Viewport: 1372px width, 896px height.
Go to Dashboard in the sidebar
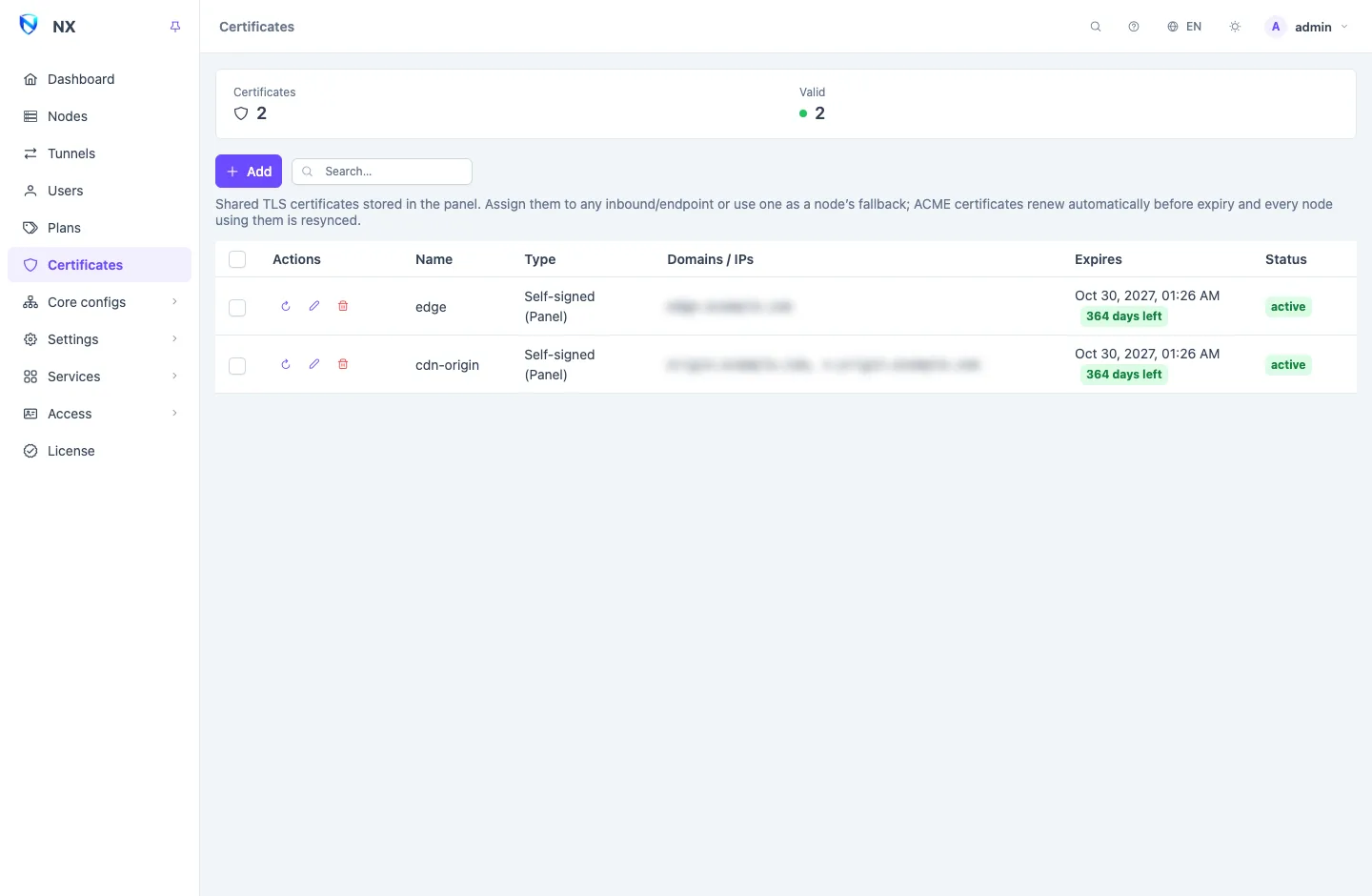click(x=99, y=79)
